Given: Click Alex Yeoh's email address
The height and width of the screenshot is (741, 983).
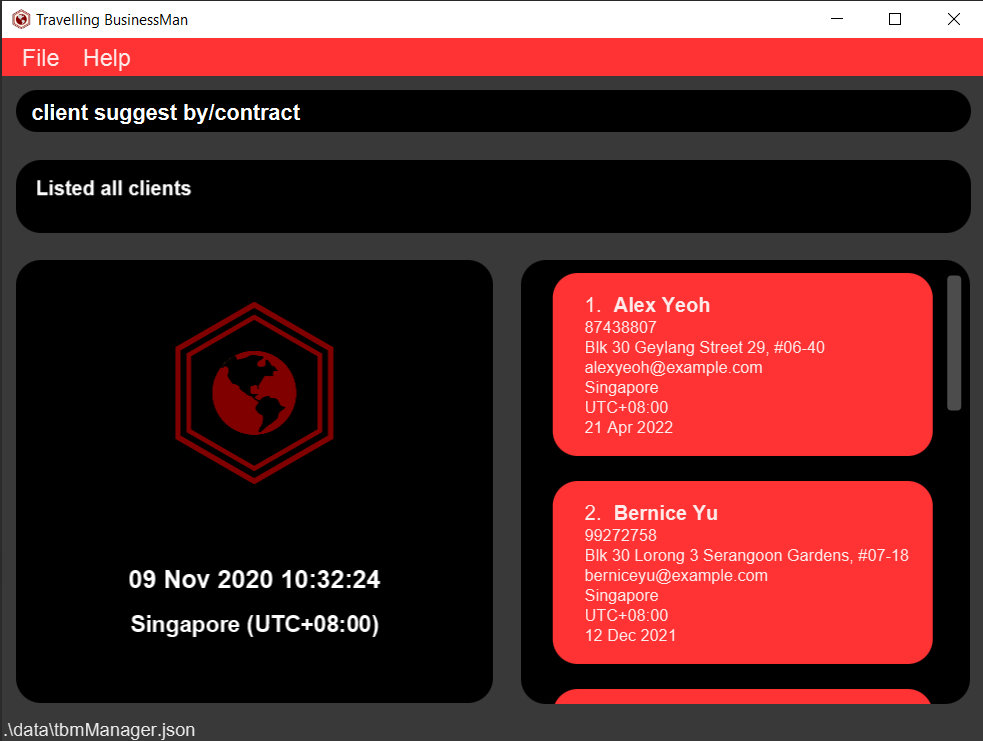Looking at the screenshot, I should (673, 367).
